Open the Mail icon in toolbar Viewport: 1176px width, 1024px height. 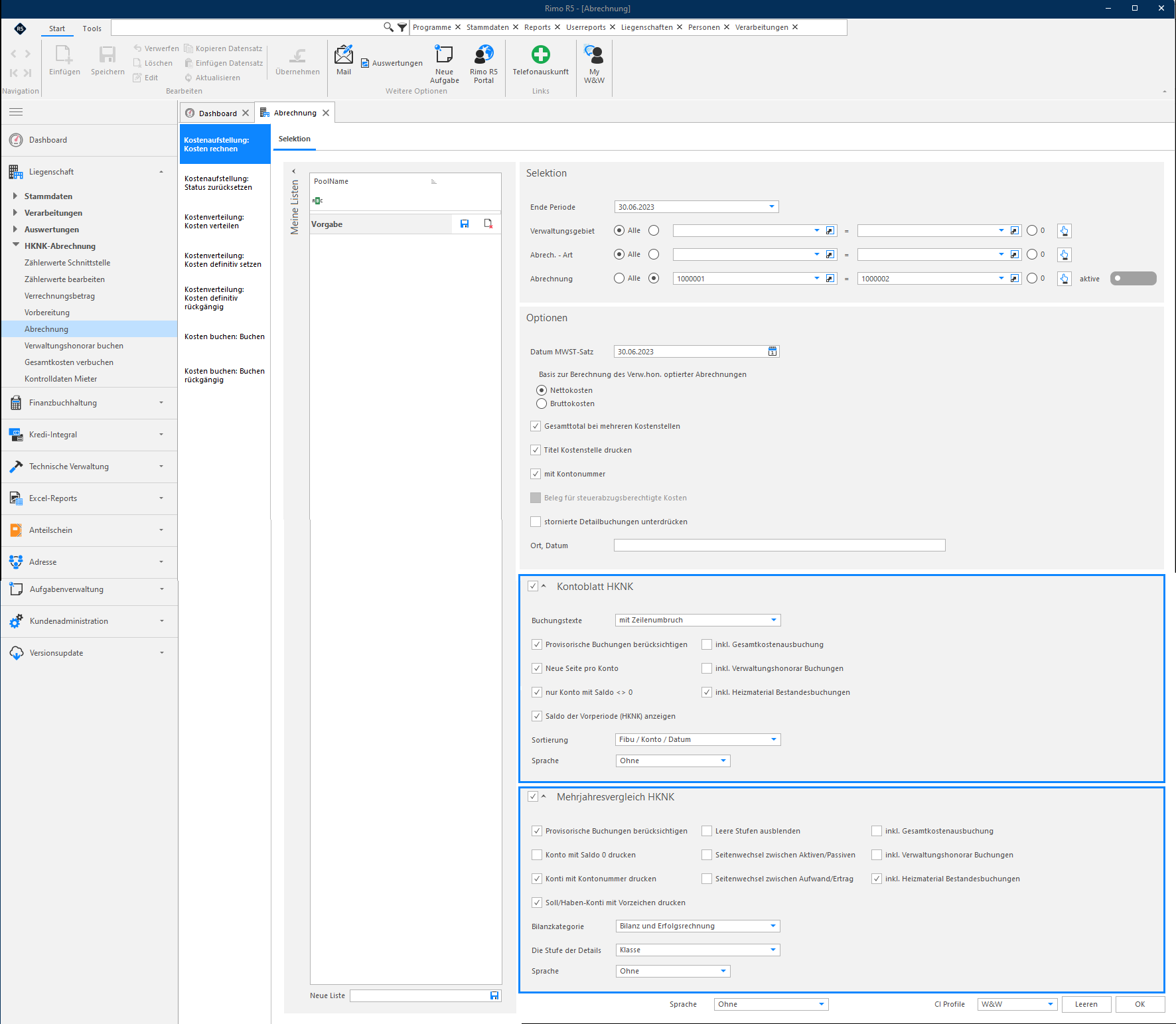tap(344, 60)
